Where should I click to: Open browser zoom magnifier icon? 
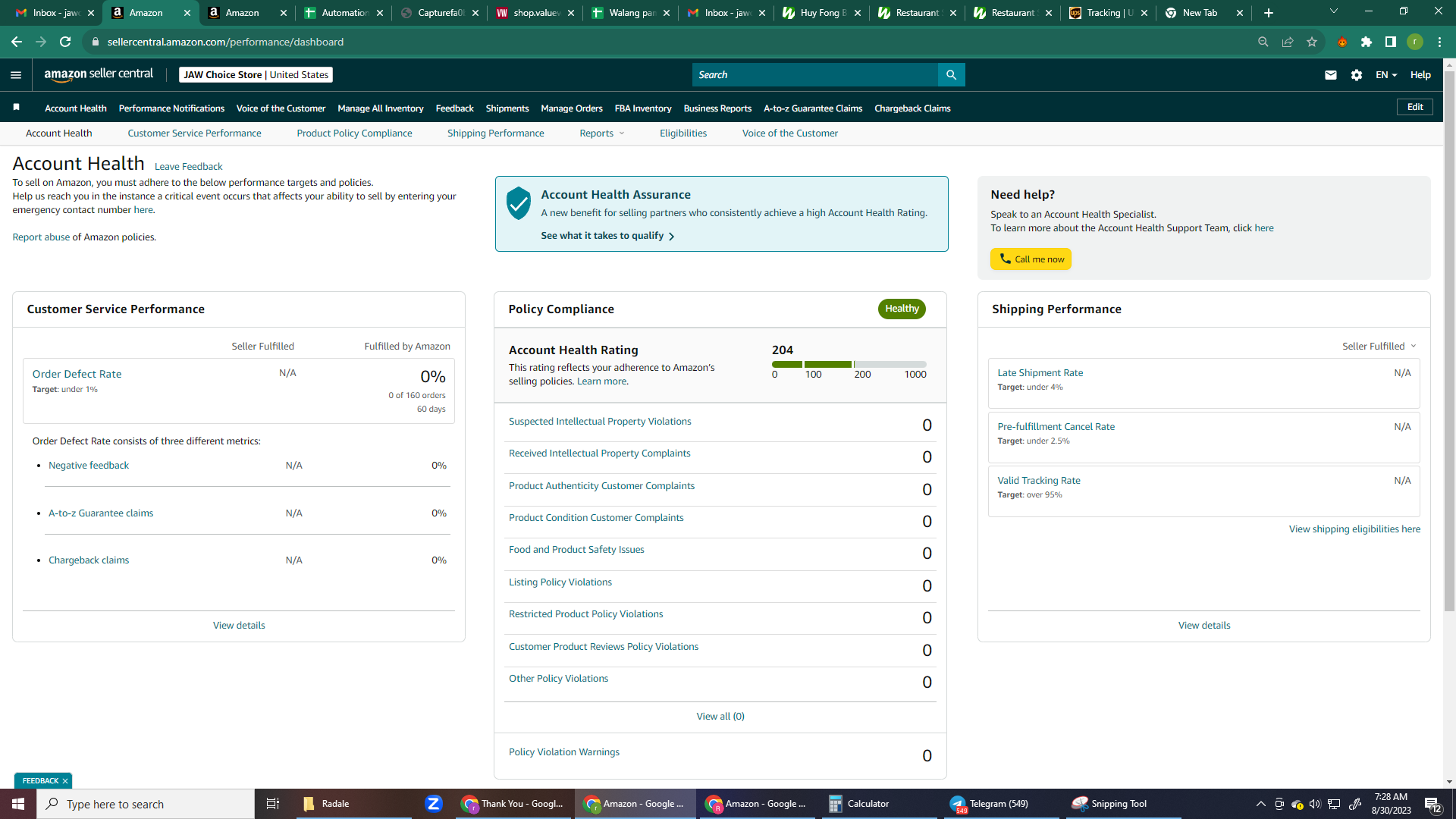1263,42
